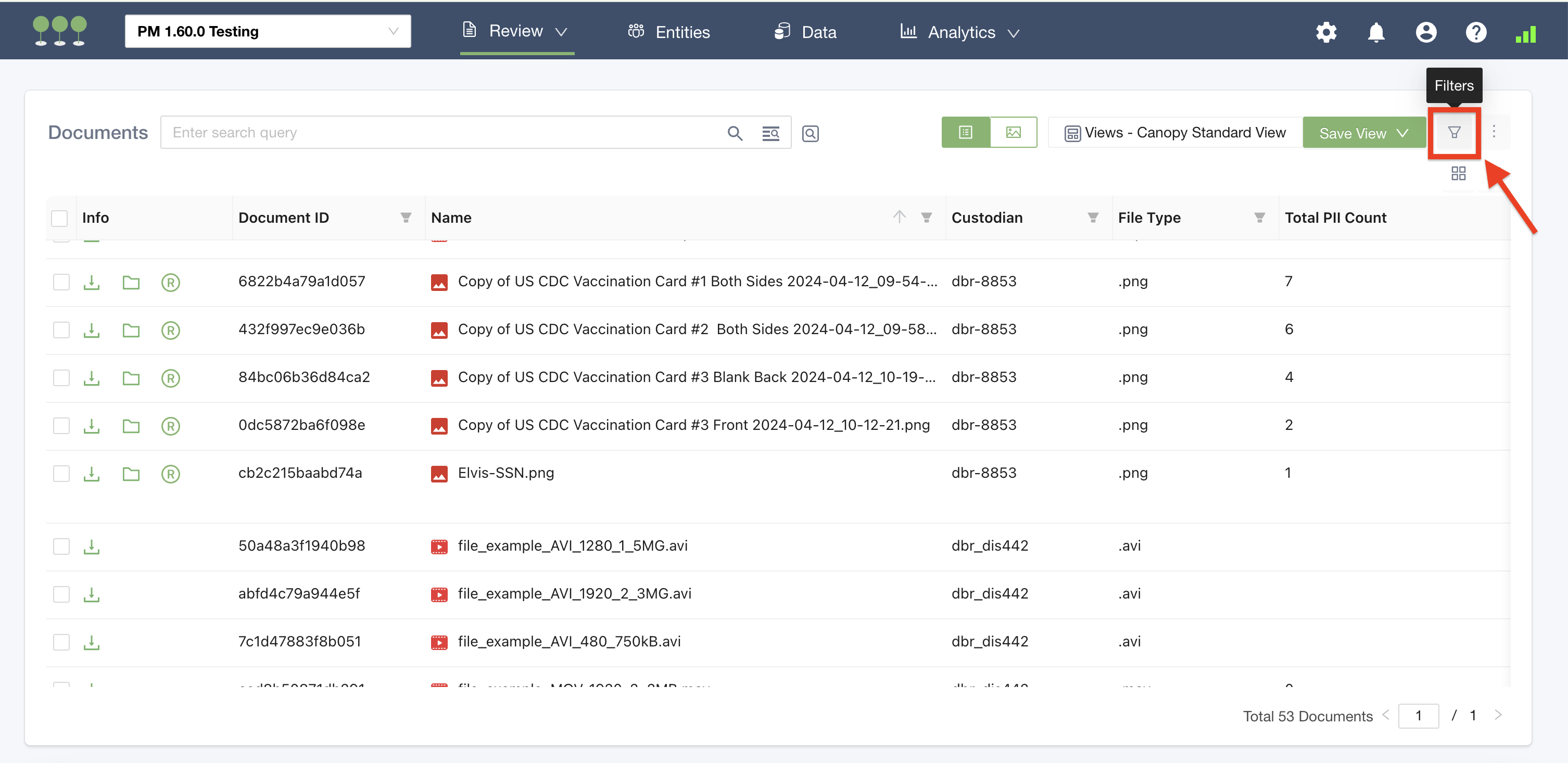Image resolution: width=1568 pixels, height=763 pixels.
Task: Open the notifications bell
Action: pyautogui.click(x=1376, y=32)
